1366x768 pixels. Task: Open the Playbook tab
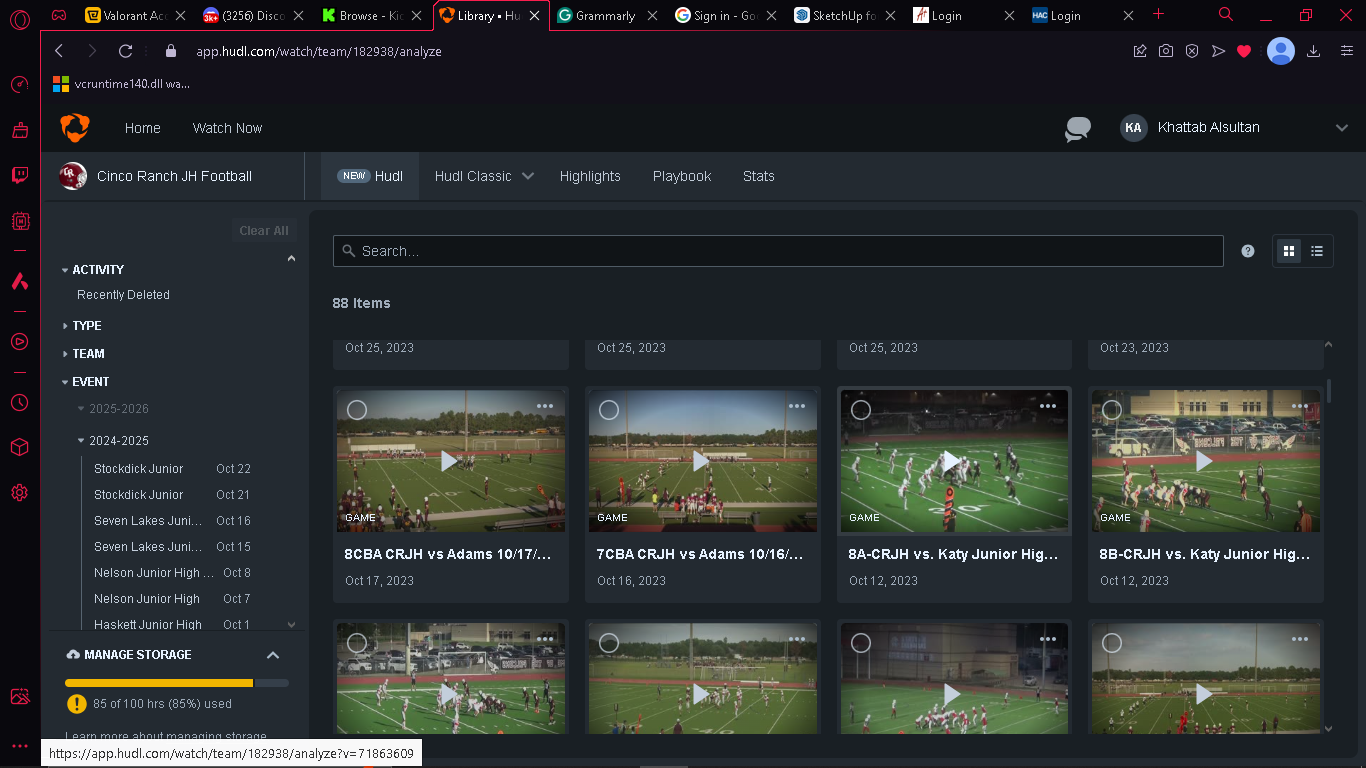click(x=682, y=176)
